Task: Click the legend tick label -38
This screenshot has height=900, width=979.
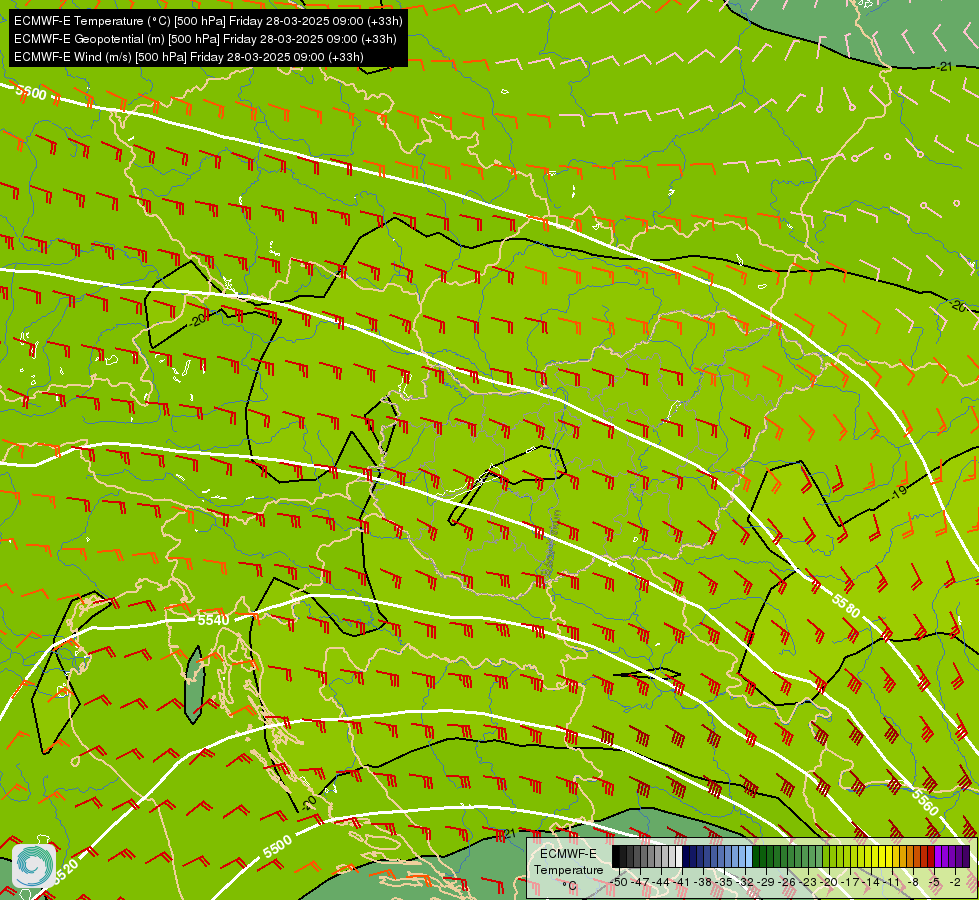Action: pos(702,882)
